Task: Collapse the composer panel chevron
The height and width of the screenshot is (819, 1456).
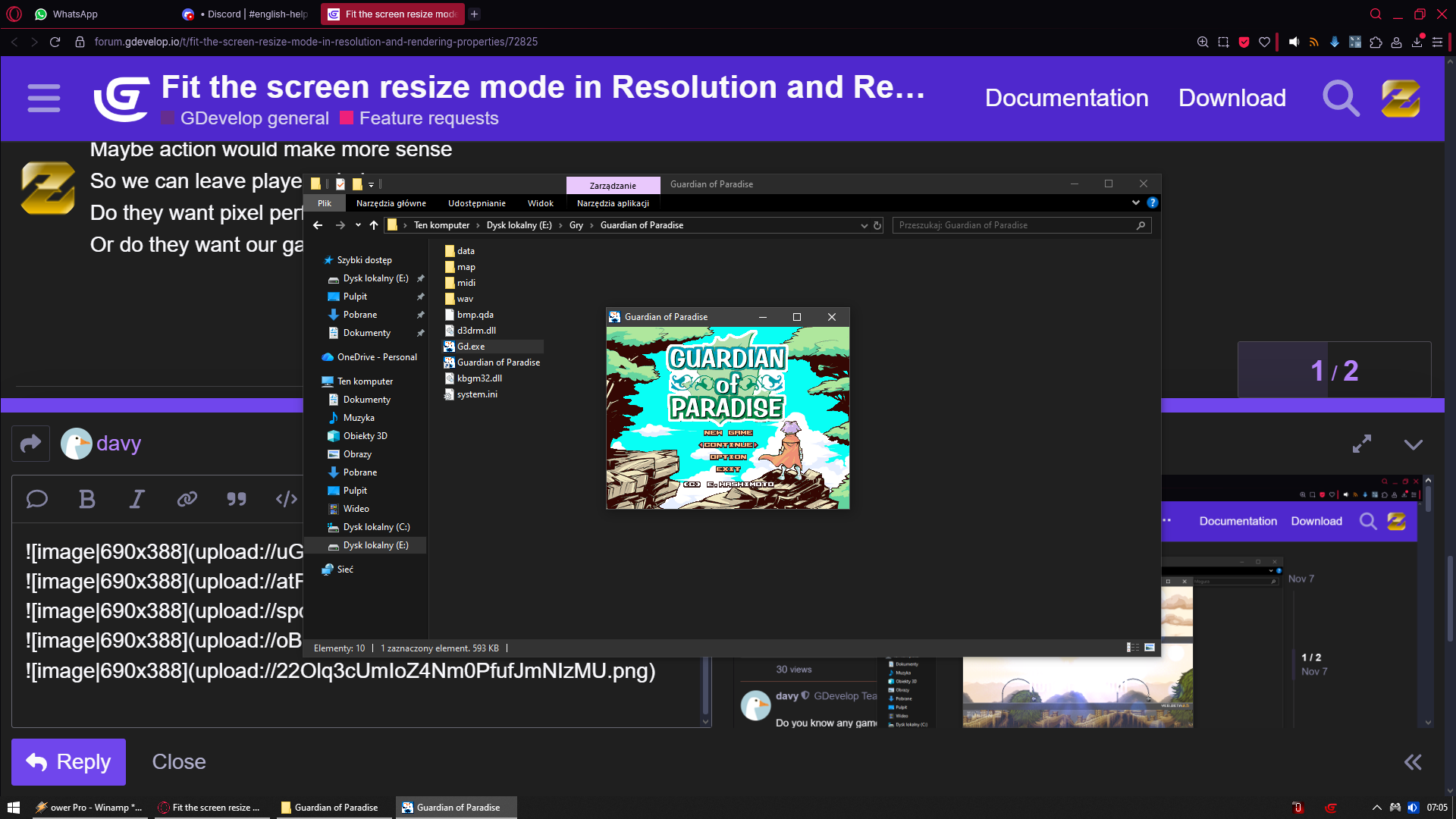Action: tap(1414, 444)
